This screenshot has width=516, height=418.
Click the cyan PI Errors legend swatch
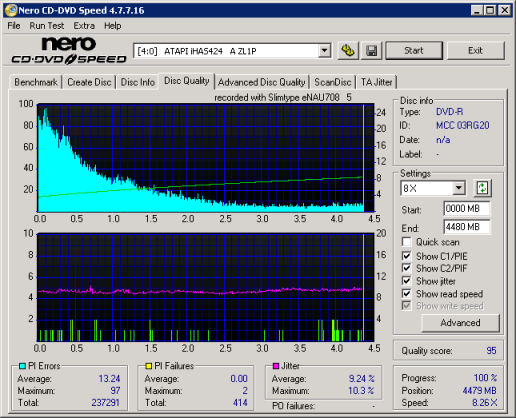[22, 366]
